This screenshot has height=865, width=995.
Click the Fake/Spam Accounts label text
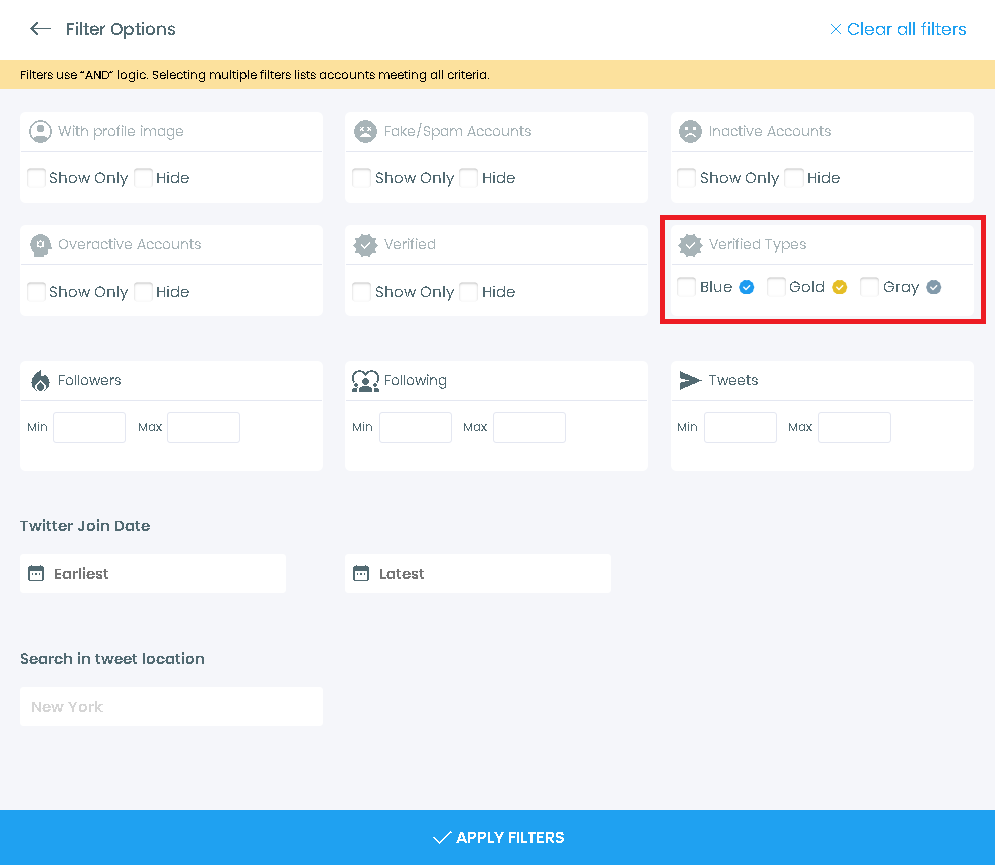pyautogui.click(x=458, y=131)
